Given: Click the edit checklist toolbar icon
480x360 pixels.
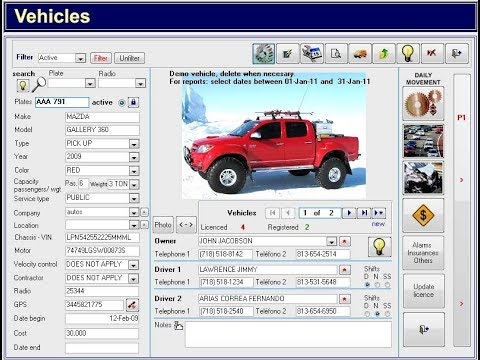Looking at the screenshot, I should tap(288, 53).
